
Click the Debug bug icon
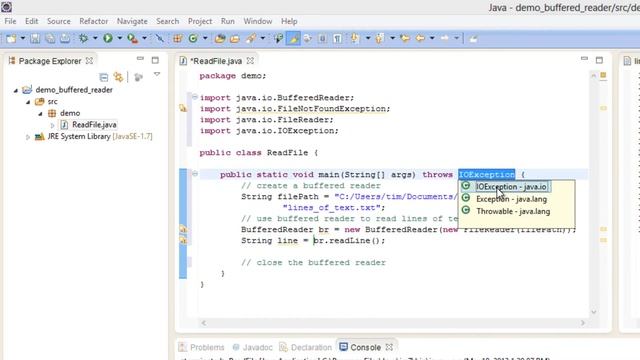coord(83,38)
